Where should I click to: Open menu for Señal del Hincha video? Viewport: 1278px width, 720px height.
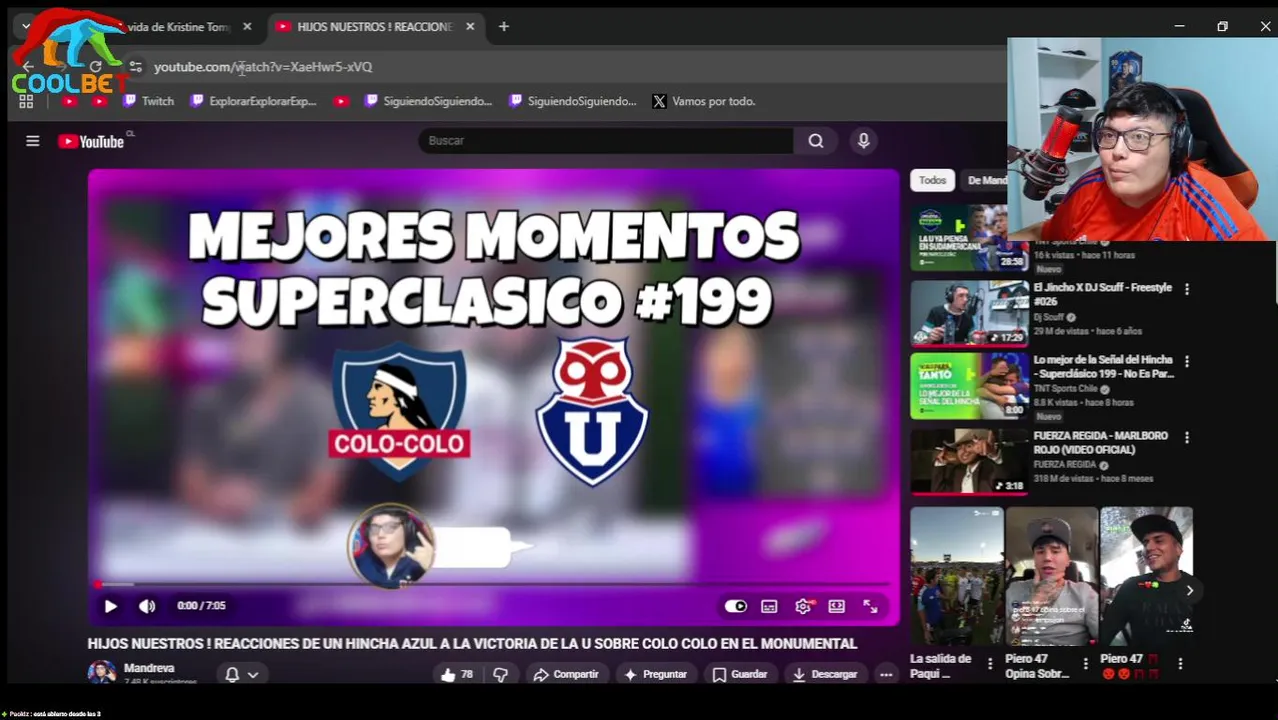click(x=1187, y=361)
